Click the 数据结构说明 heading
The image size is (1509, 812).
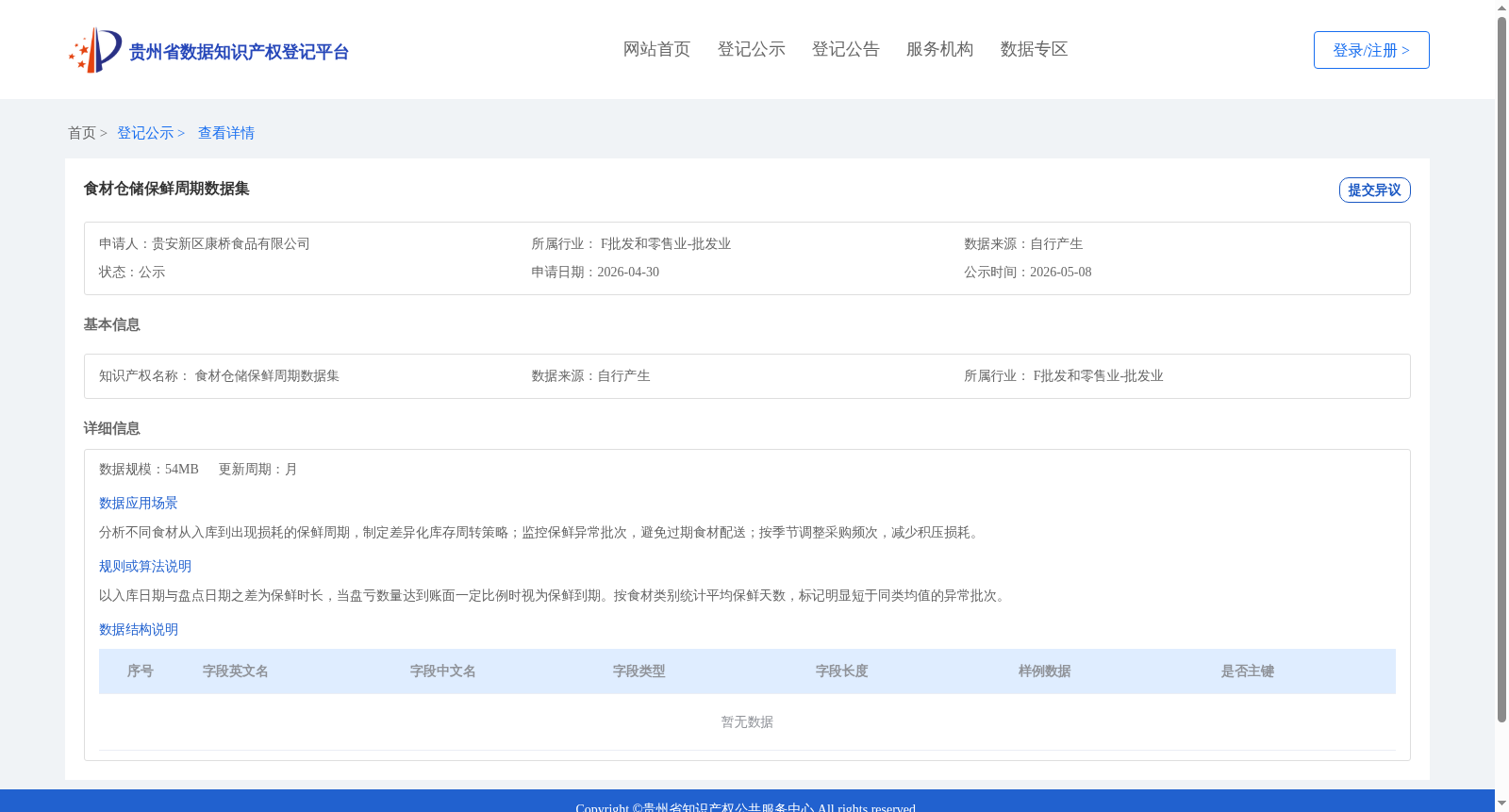tap(139, 630)
